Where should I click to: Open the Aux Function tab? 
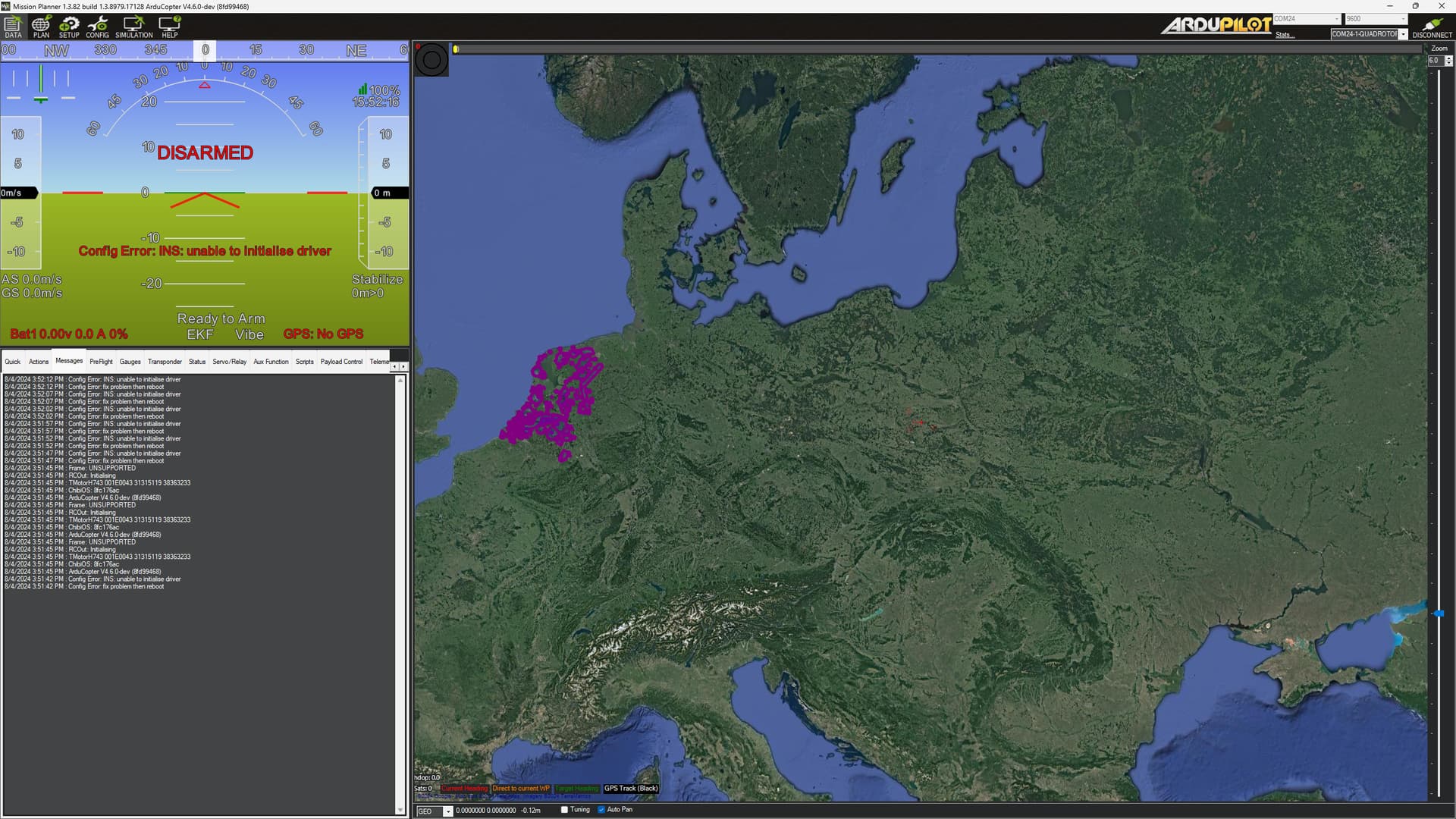click(271, 362)
